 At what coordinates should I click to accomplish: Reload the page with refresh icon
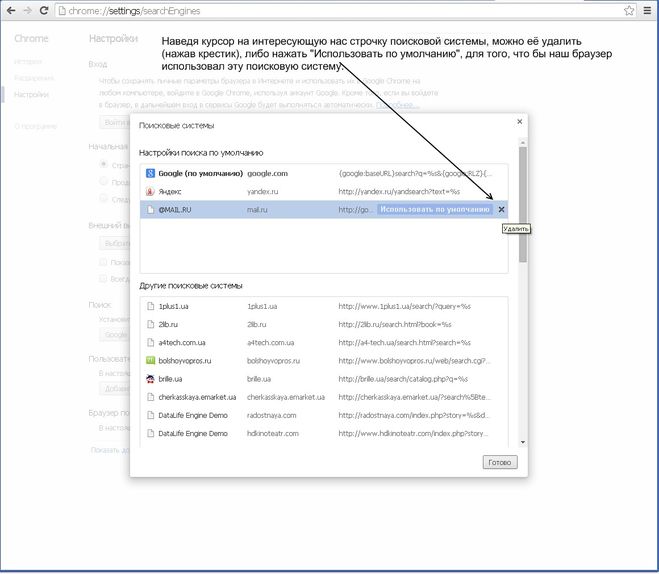tap(44, 10)
